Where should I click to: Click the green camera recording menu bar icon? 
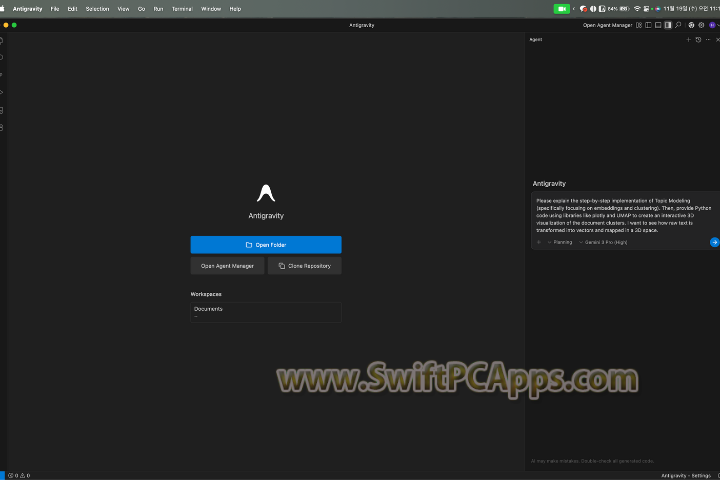pos(562,9)
